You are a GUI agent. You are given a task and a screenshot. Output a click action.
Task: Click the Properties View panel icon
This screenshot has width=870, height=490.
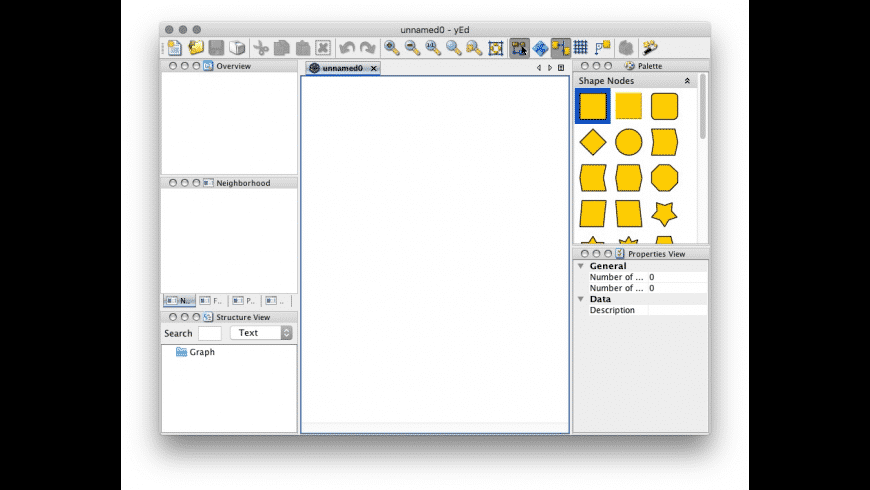point(620,254)
